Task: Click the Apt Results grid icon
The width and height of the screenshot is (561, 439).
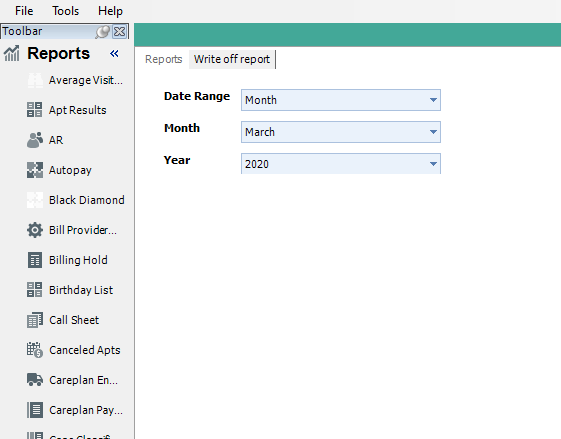Action: tap(35, 110)
